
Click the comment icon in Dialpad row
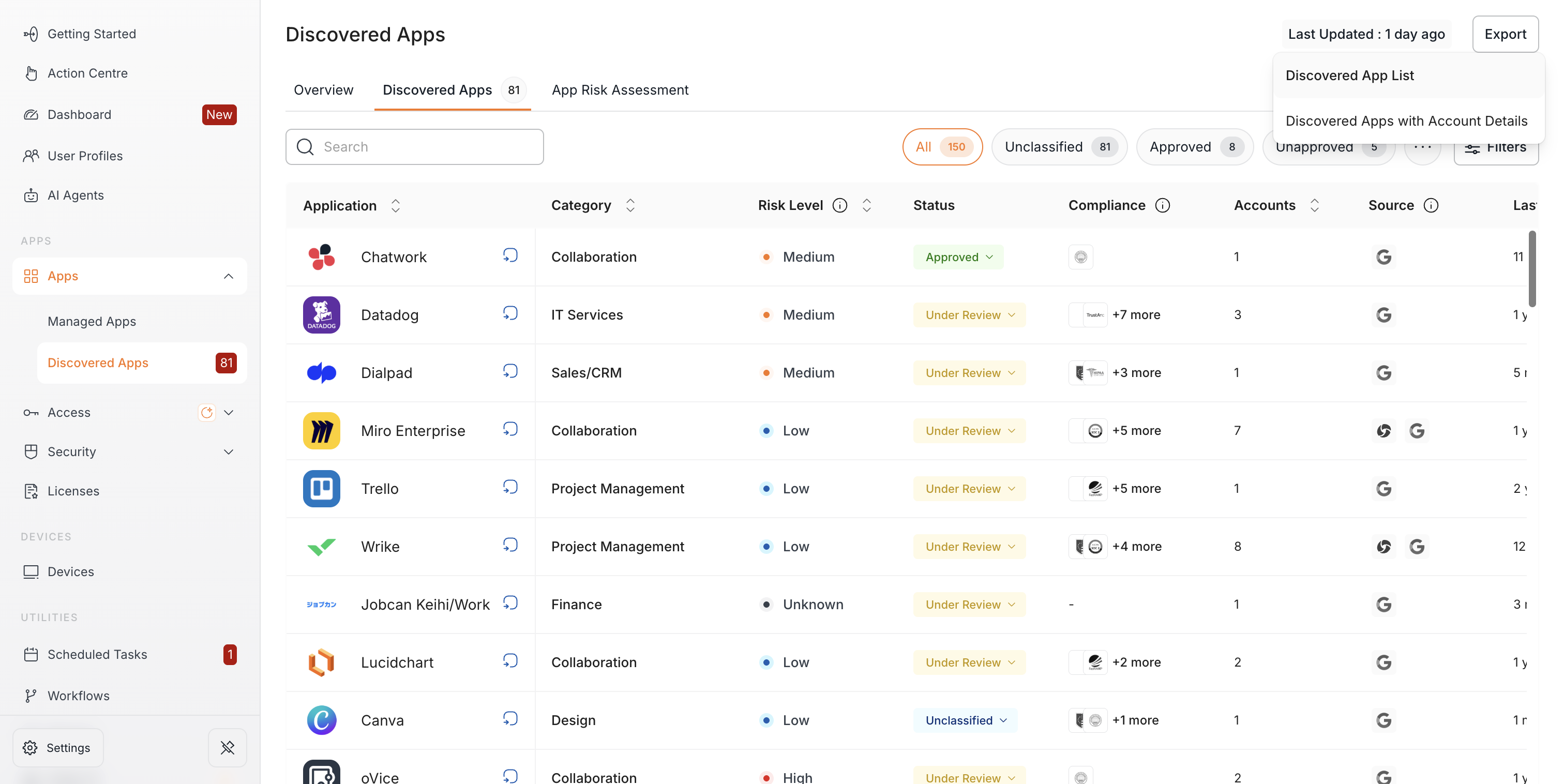[510, 372]
